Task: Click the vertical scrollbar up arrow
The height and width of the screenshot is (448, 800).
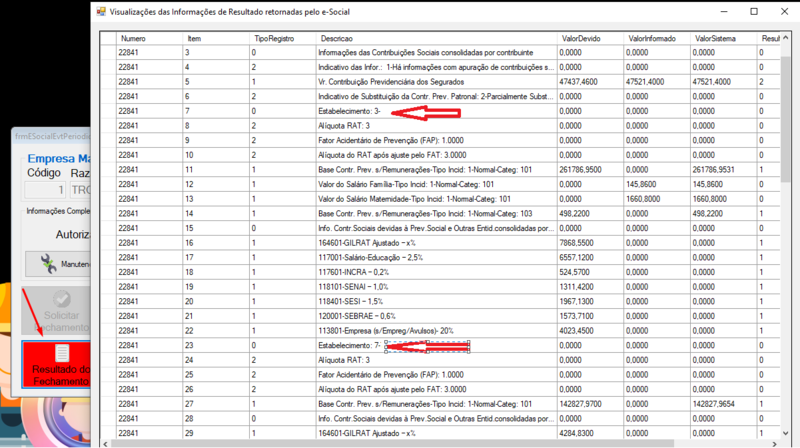Action: pyautogui.click(x=786, y=37)
